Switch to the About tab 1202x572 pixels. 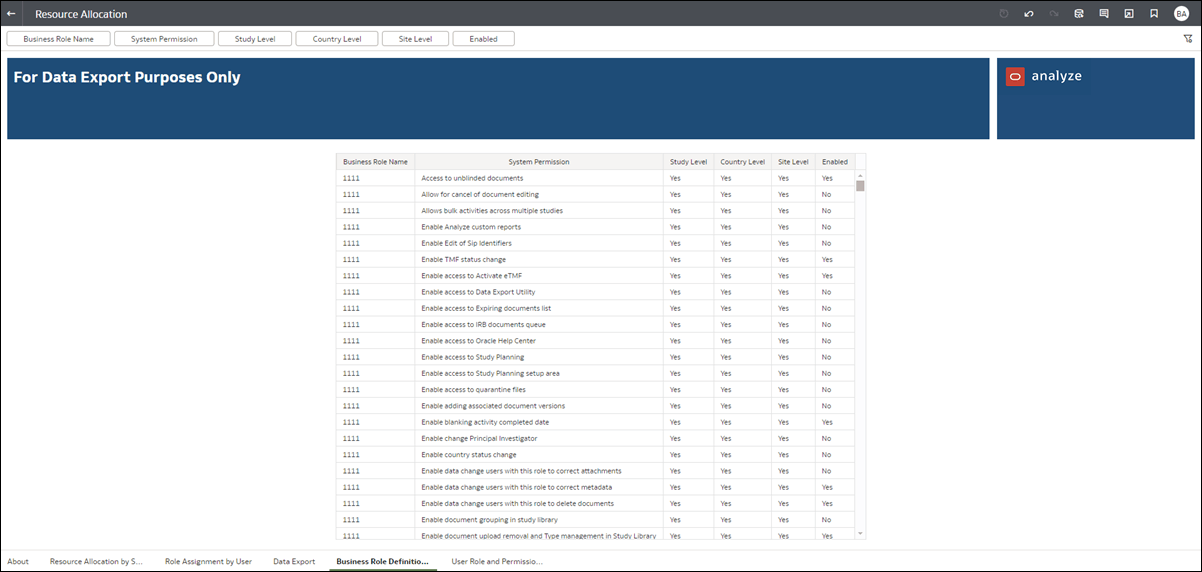tap(18, 562)
